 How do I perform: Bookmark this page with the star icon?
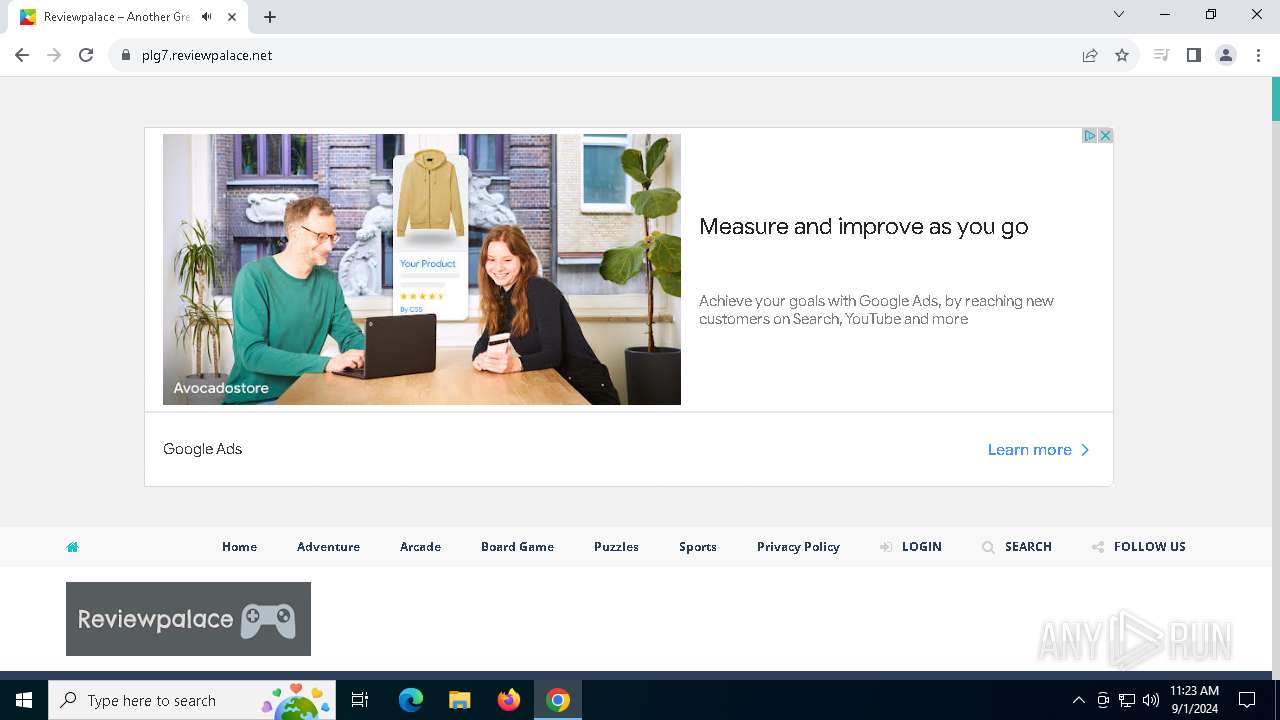1122,55
